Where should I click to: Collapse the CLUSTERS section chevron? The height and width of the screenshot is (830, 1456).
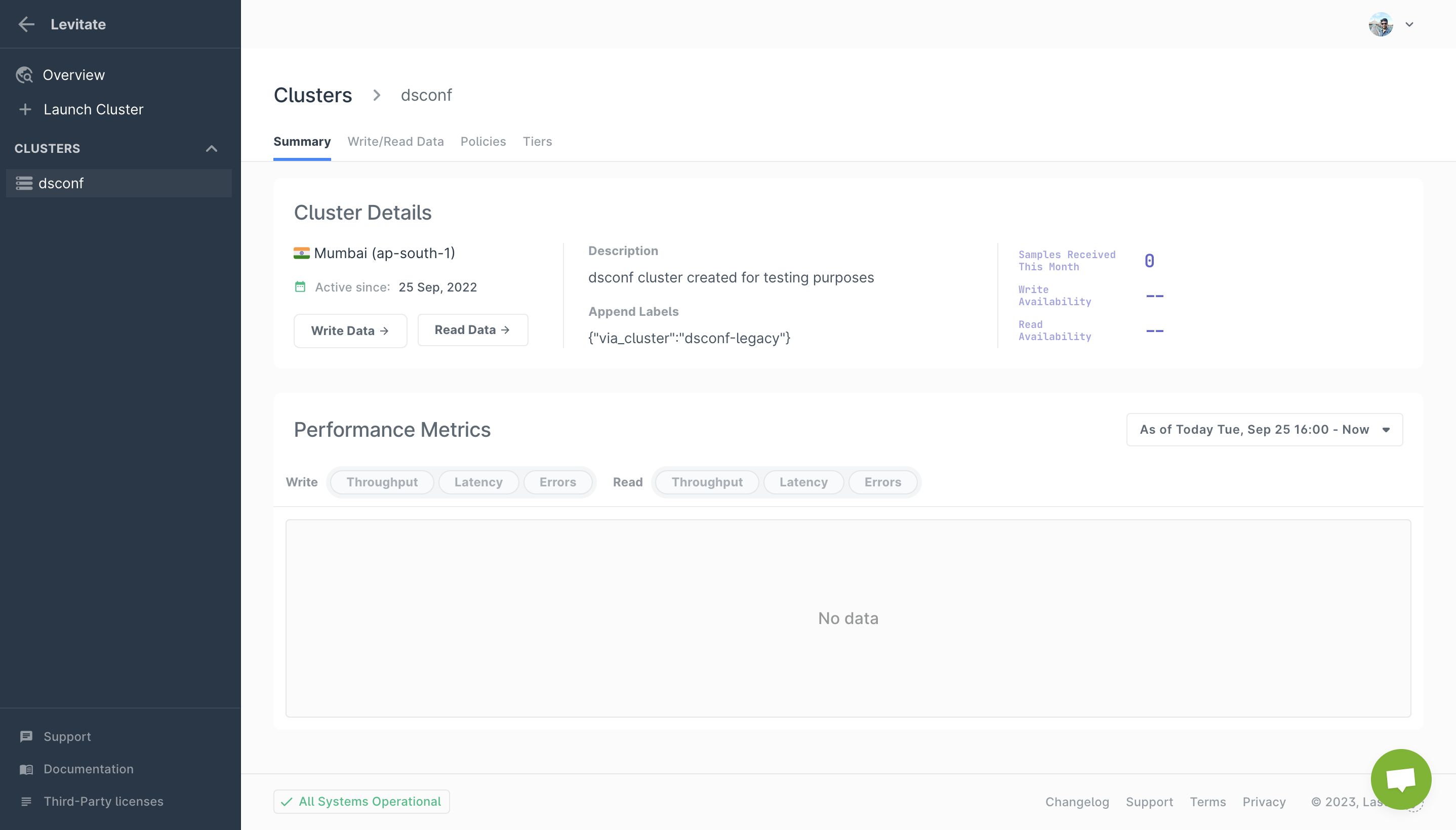[212, 149]
